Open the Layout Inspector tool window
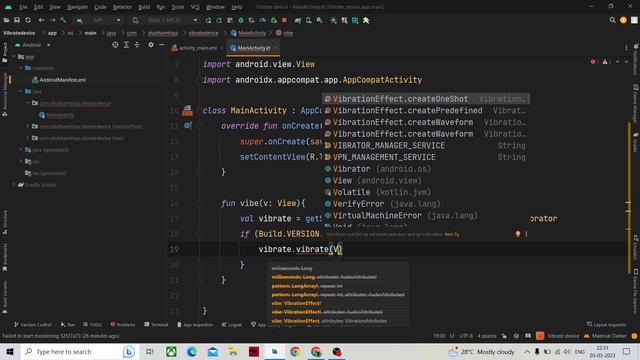The image size is (640, 360). (607, 324)
